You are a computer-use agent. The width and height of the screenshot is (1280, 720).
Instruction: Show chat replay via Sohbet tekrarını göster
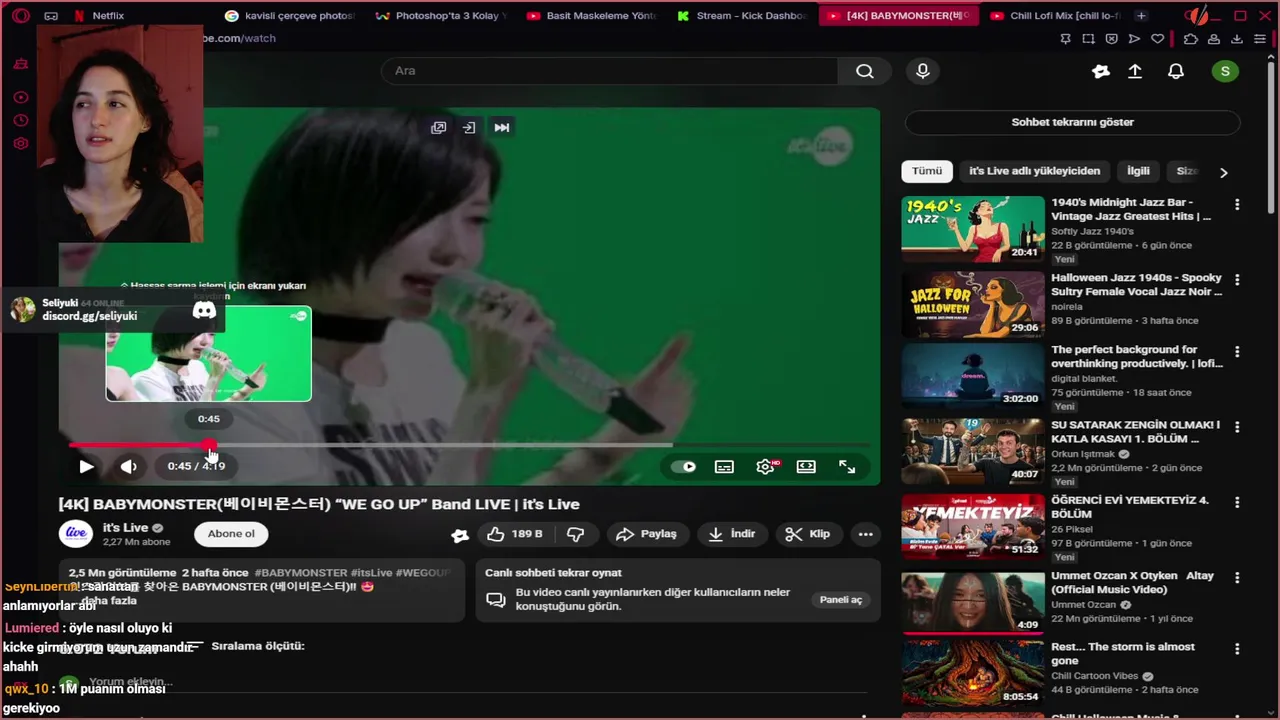(1072, 122)
